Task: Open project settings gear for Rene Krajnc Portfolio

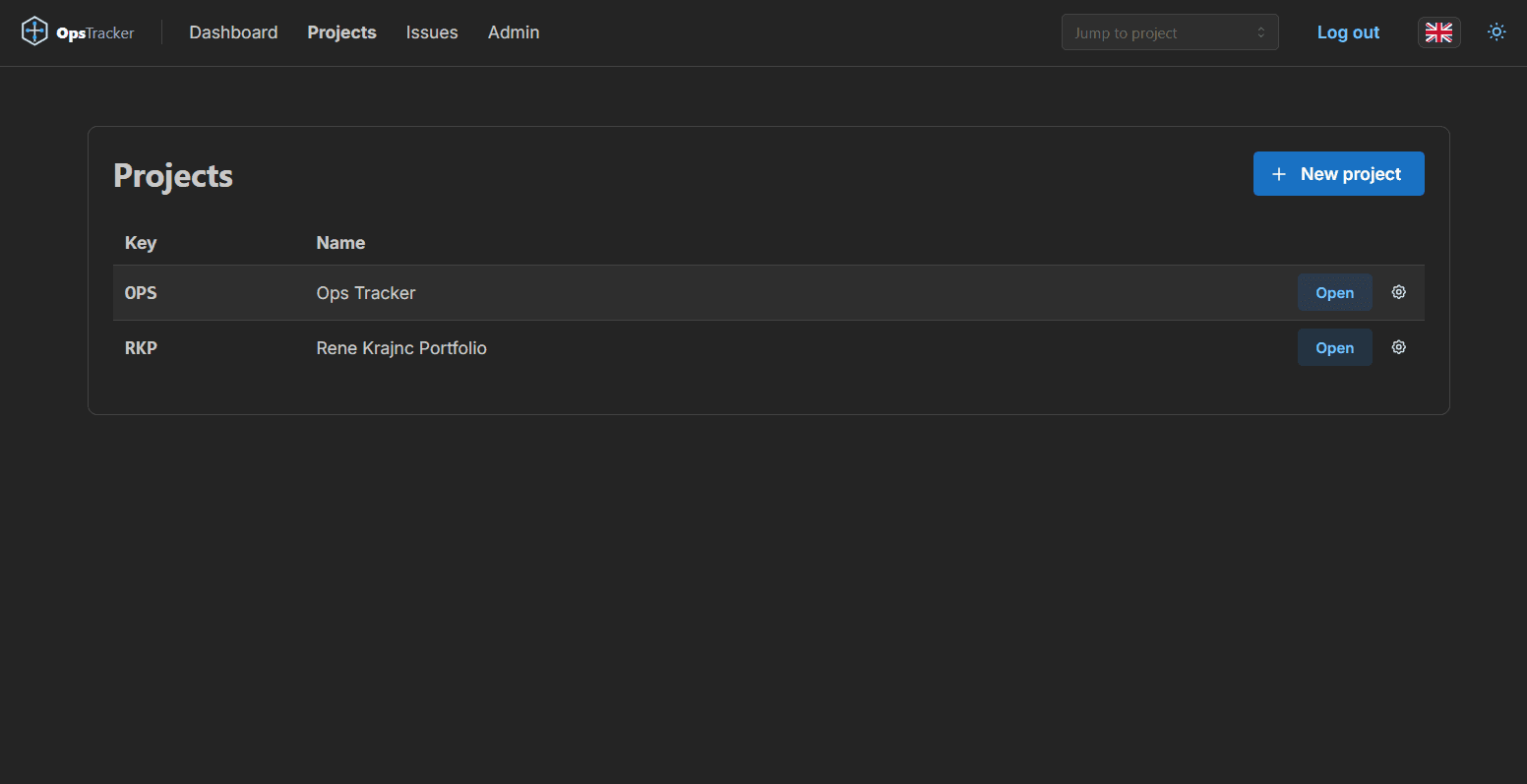Action: [x=1398, y=347]
